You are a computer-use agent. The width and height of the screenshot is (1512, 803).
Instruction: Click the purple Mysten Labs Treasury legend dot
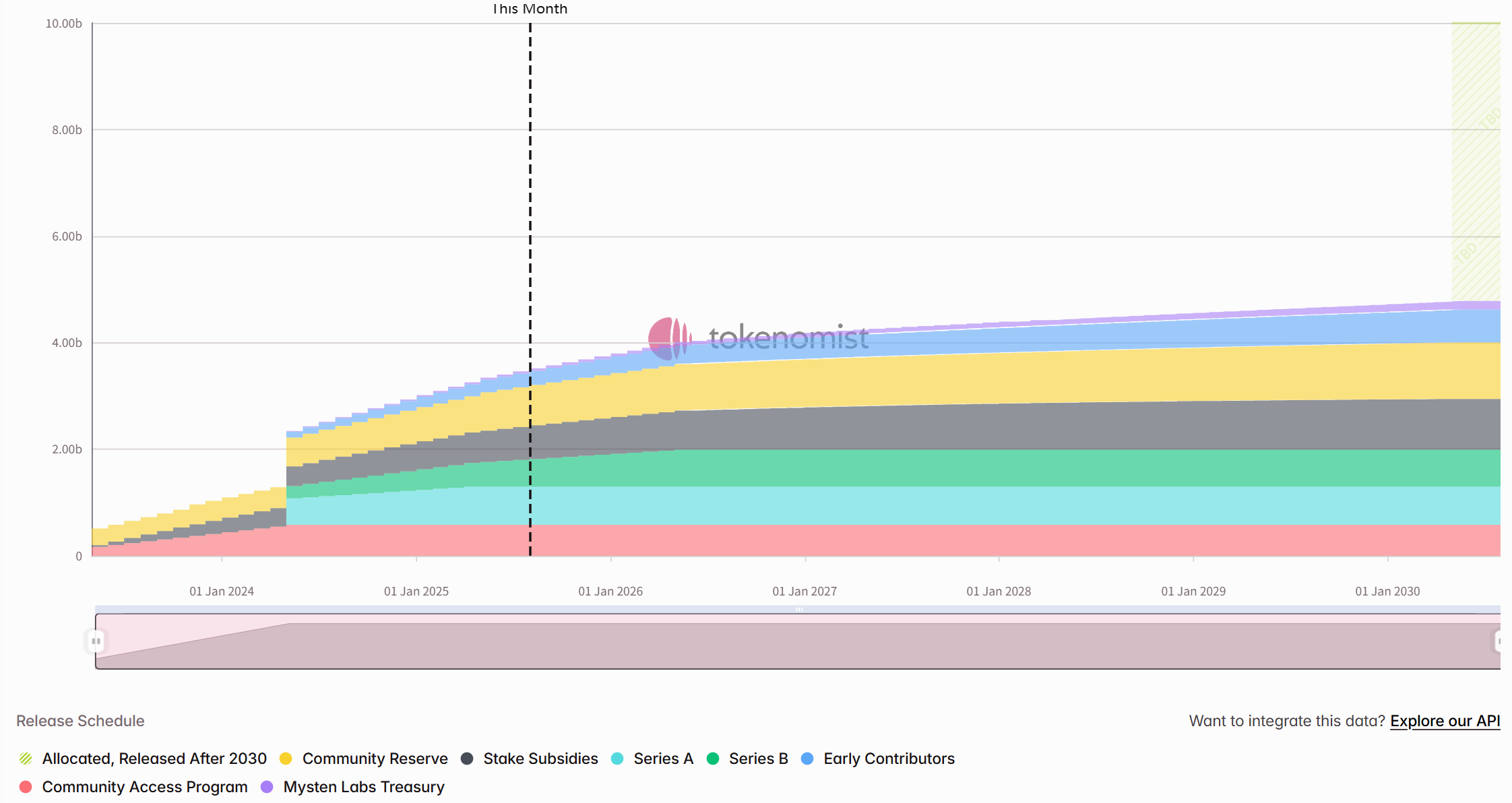point(267,786)
